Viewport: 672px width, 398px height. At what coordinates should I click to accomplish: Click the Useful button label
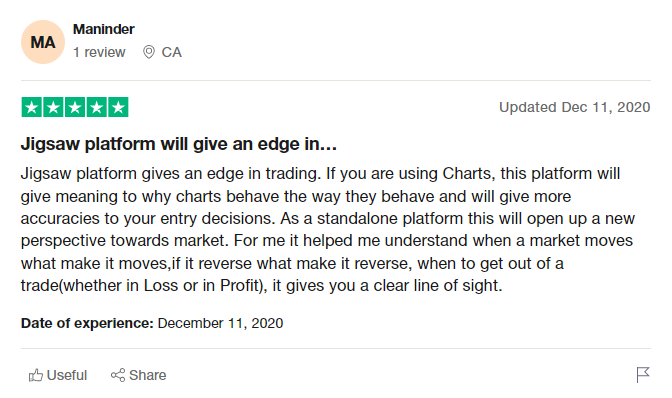67,375
